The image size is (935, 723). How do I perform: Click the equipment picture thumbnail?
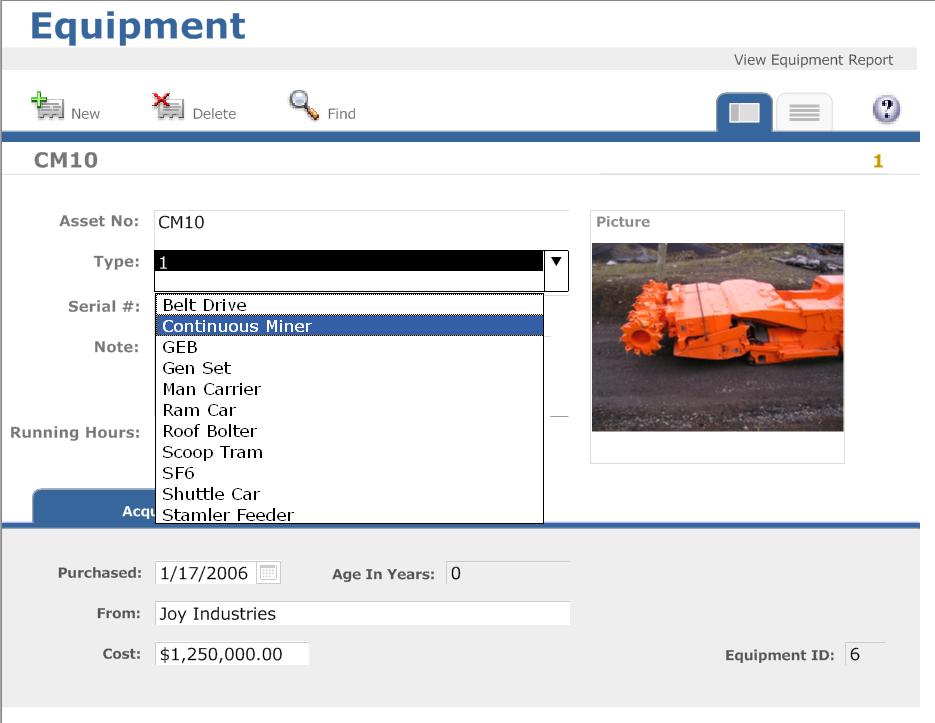click(x=717, y=337)
